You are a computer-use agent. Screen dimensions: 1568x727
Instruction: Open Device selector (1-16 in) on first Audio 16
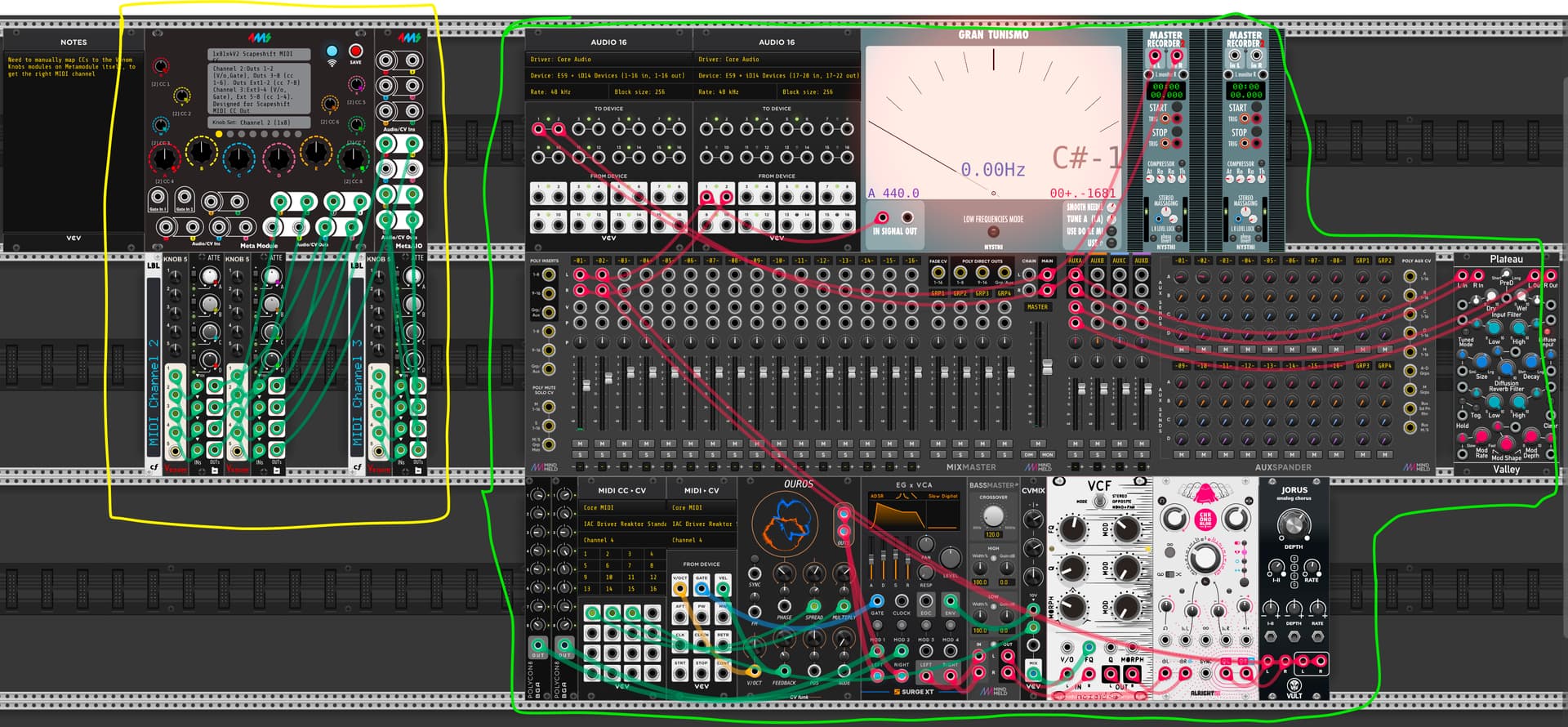[608, 76]
